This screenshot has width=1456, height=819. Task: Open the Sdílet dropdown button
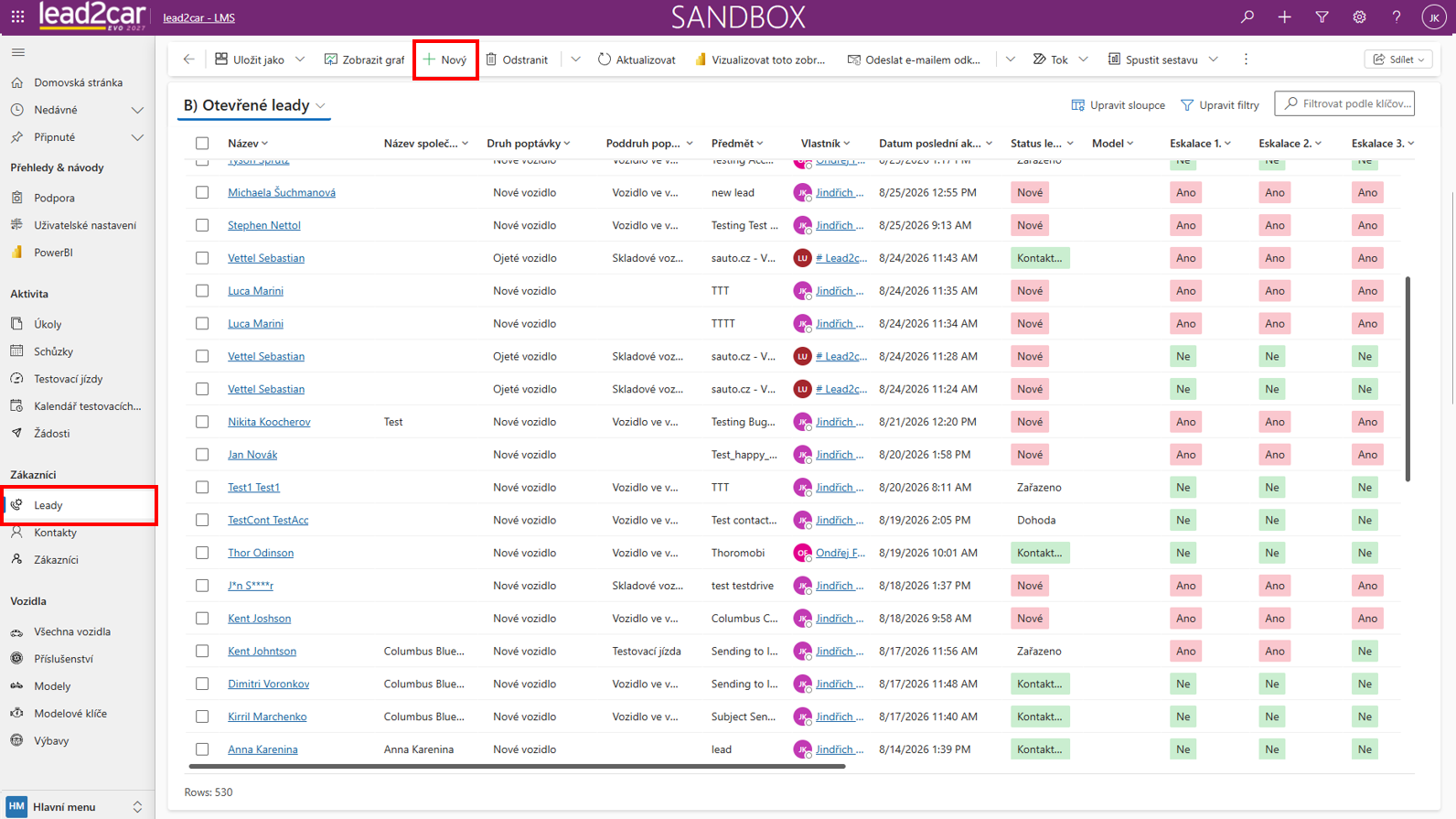[1398, 59]
